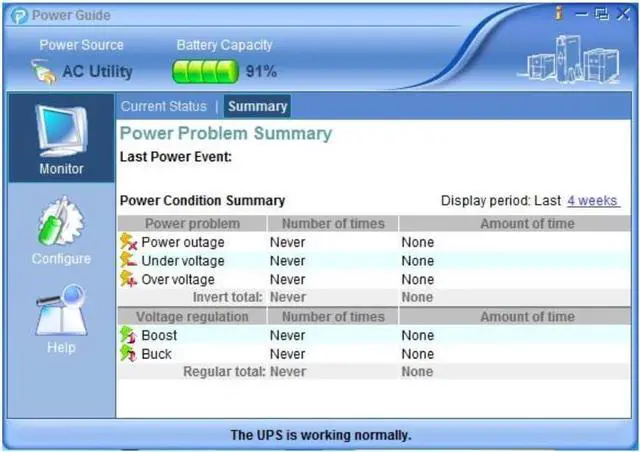This screenshot has width=640, height=452.
Task: Open the Monitor section icon
Action: pyautogui.click(x=62, y=131)
